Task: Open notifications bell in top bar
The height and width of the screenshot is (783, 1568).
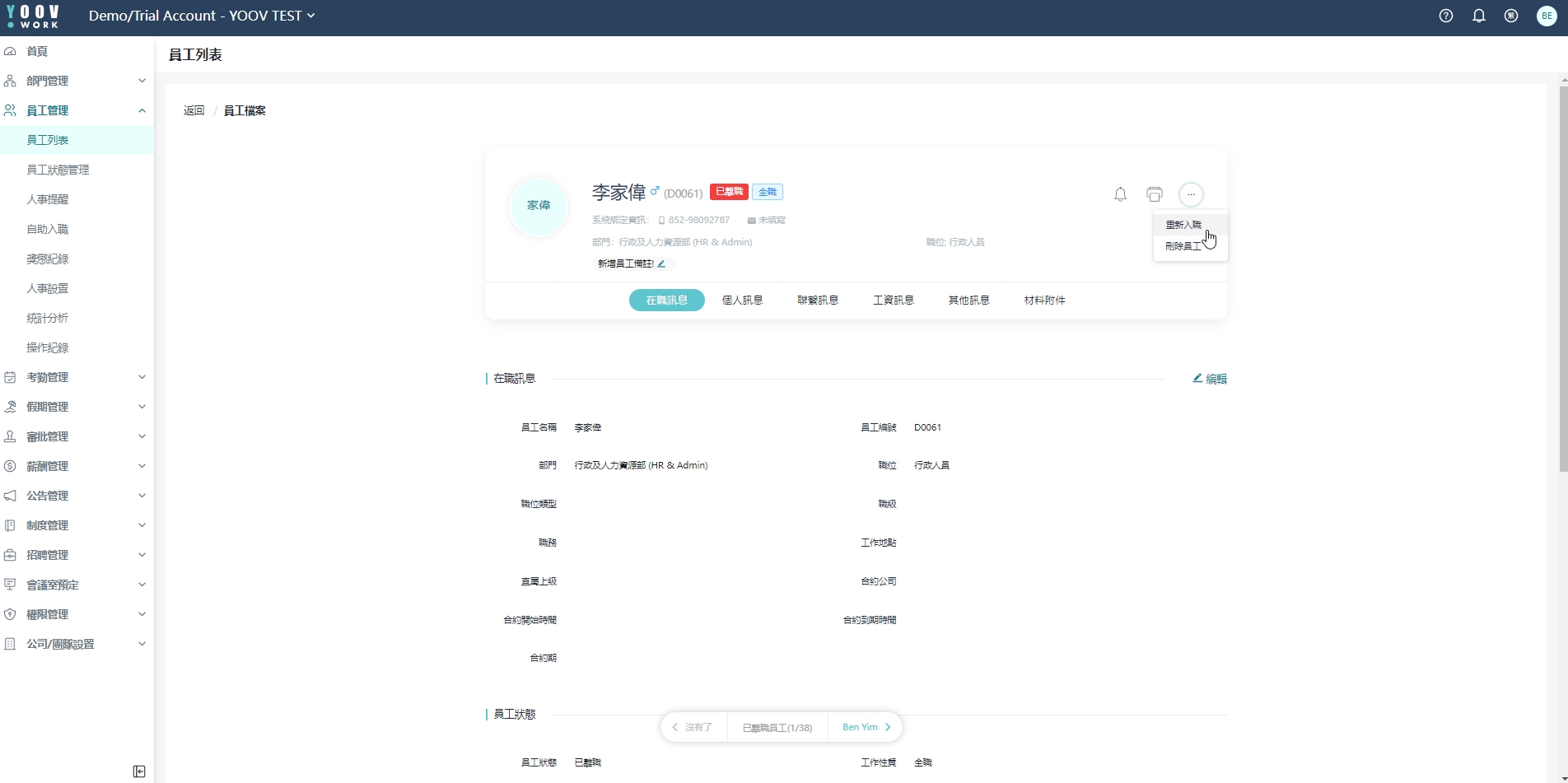Action: point(1479,16)
